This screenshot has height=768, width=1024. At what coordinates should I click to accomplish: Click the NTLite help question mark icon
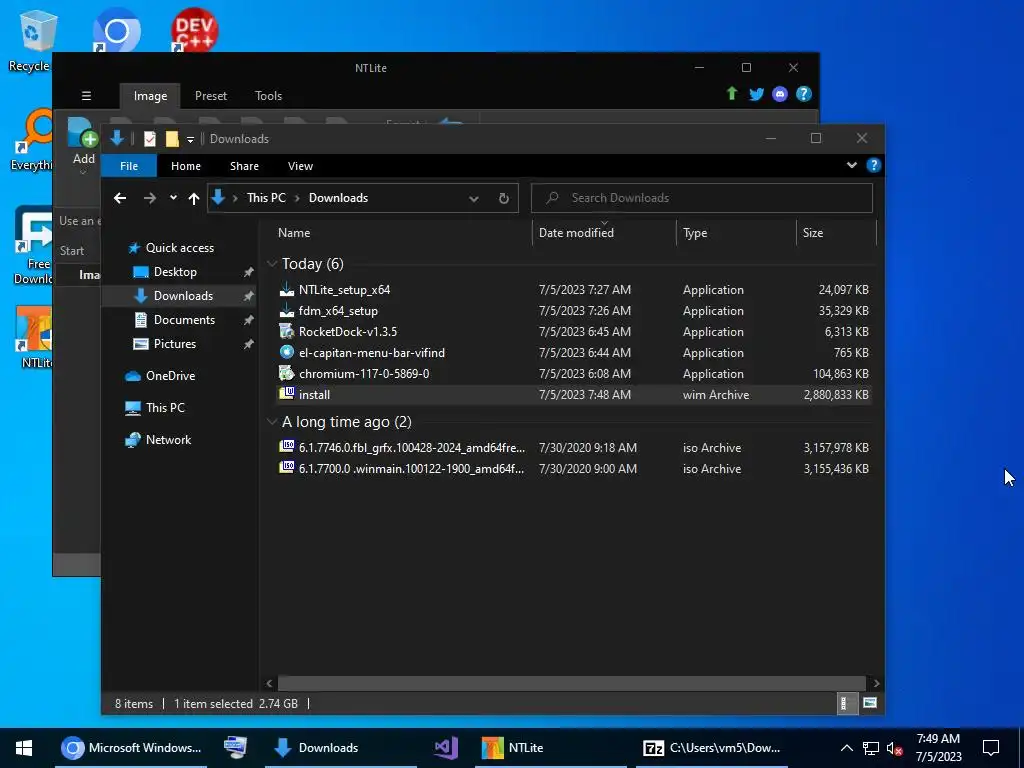click(804, 94)
